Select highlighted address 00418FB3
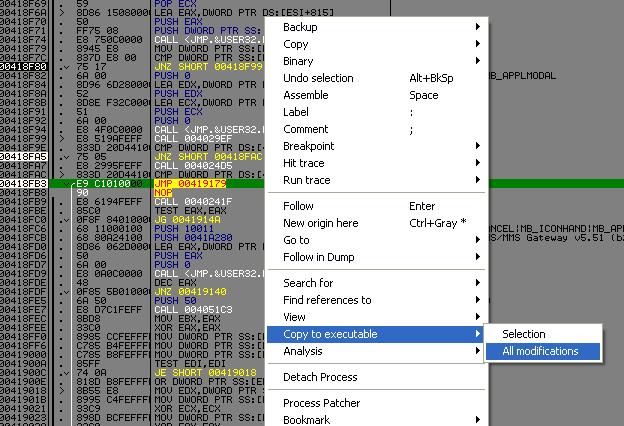 point(23,184)
